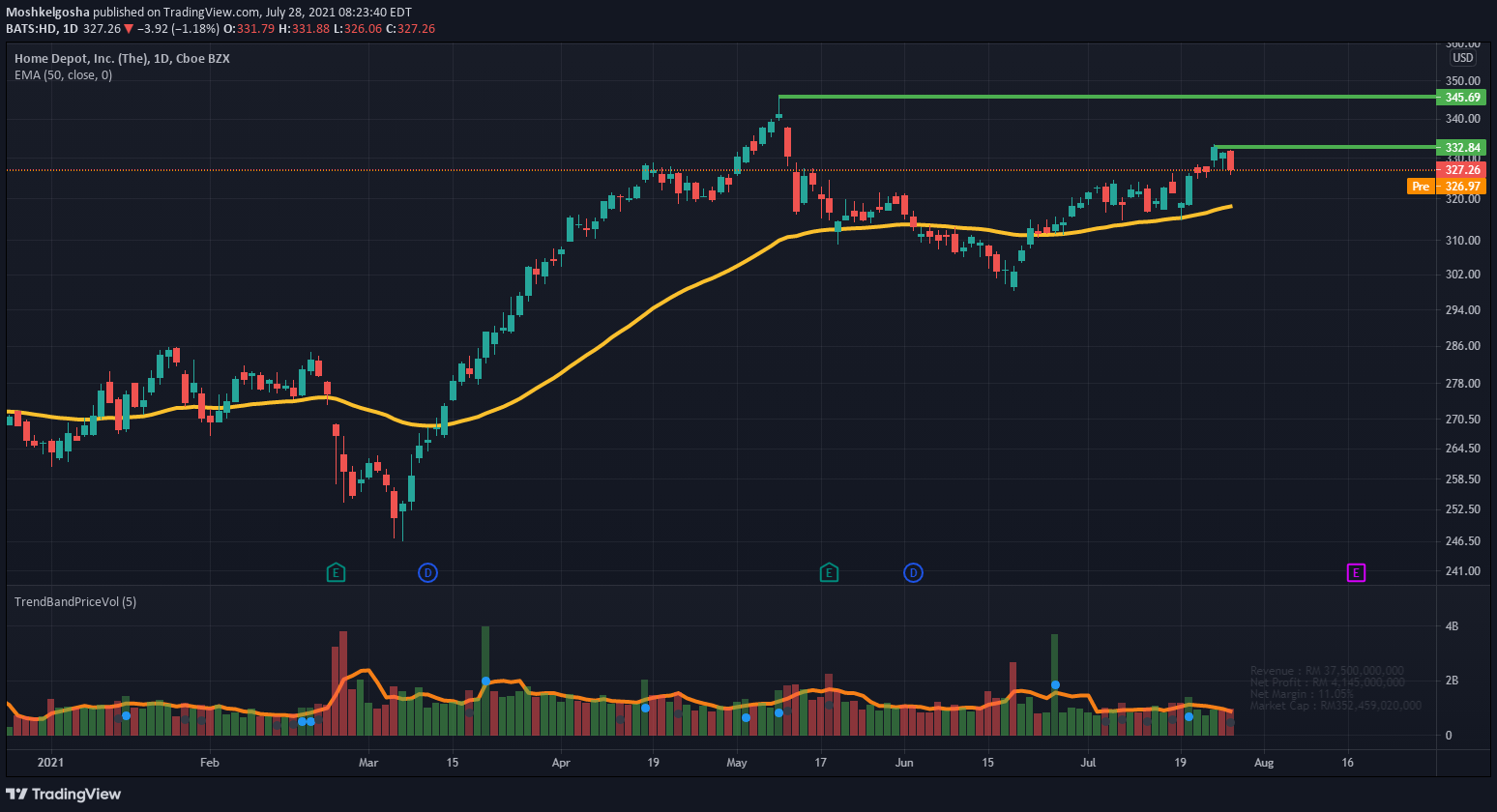Click the 4B volume axis label
Image resolution: width=1497 pixels, height=812 pixels.
tap(1453, 626)
